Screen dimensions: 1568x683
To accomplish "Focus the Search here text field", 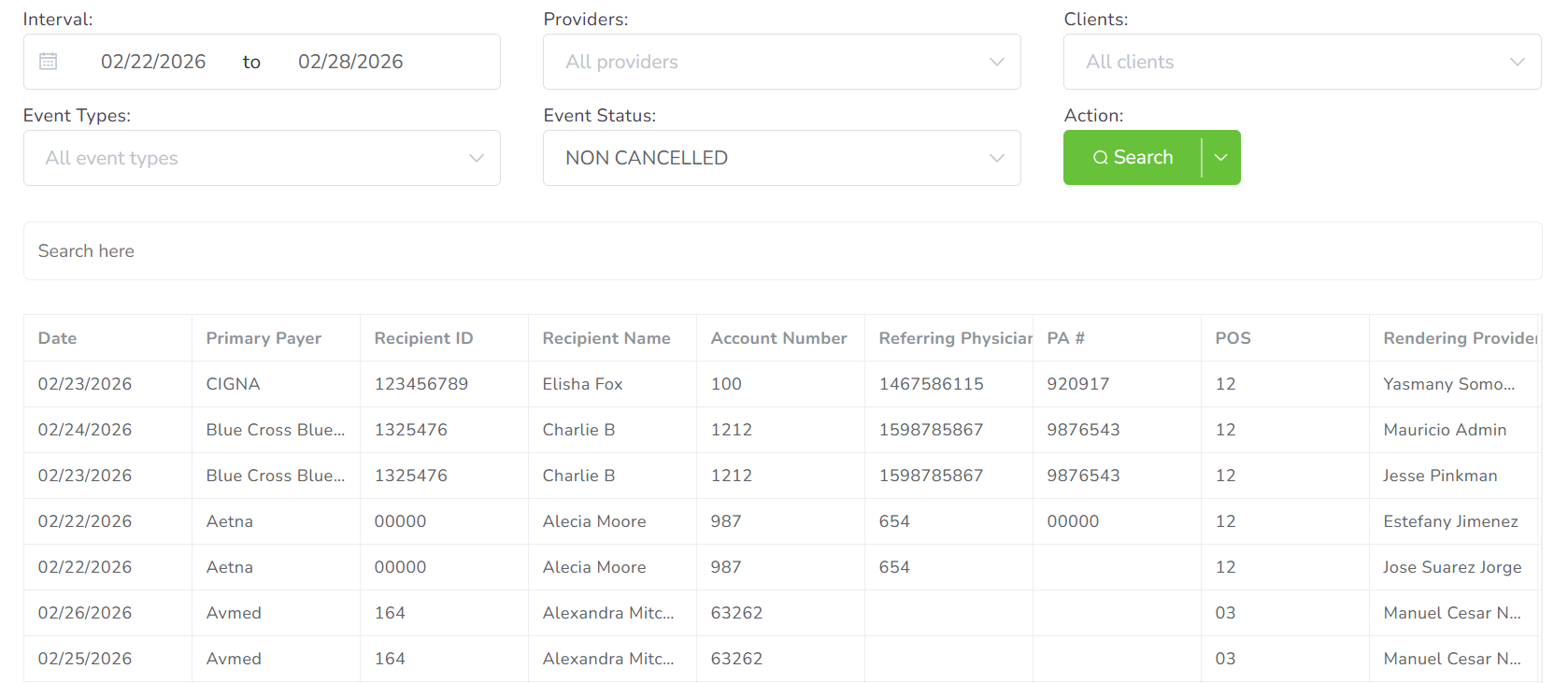I will tap(781, 251).
